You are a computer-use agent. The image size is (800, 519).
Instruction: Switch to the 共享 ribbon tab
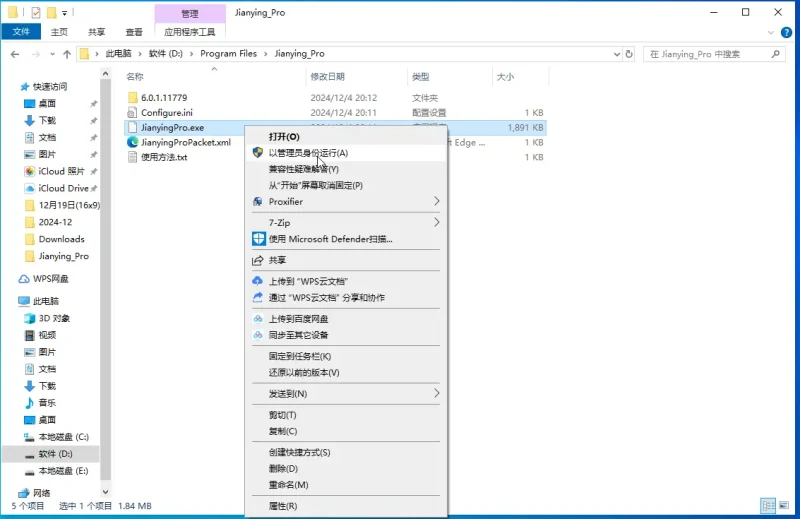point(96,32)
